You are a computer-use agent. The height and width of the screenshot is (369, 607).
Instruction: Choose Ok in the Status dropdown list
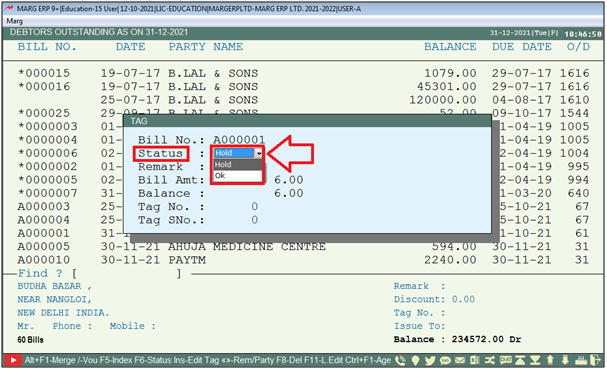point(238,176)
